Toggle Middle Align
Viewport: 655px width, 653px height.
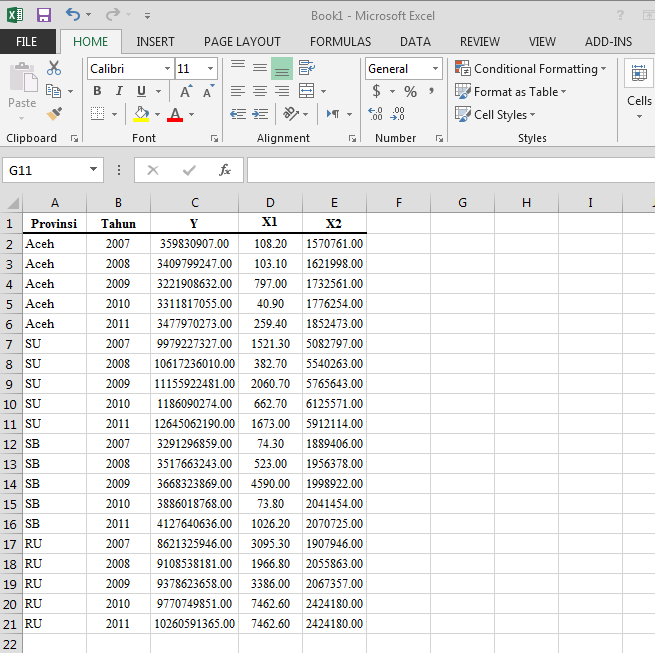260,68
